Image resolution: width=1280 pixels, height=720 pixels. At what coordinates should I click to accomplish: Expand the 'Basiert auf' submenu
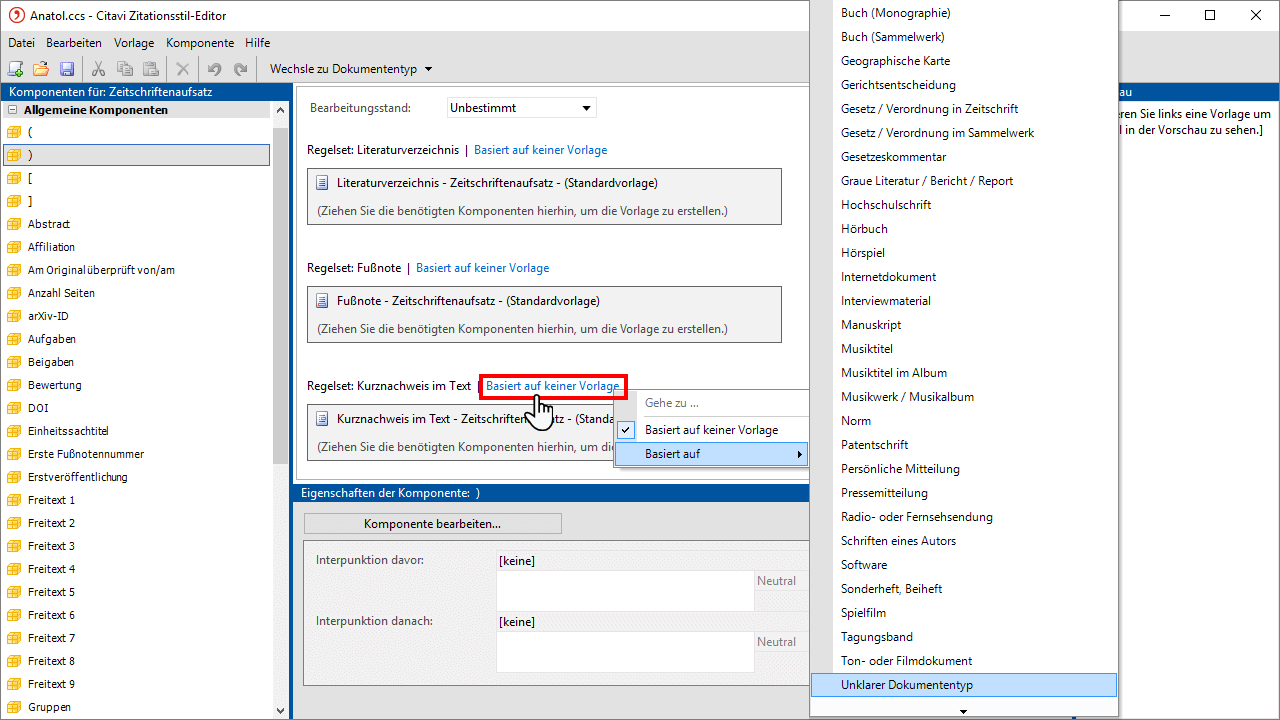pyautogui.click(x=711, y=454)
